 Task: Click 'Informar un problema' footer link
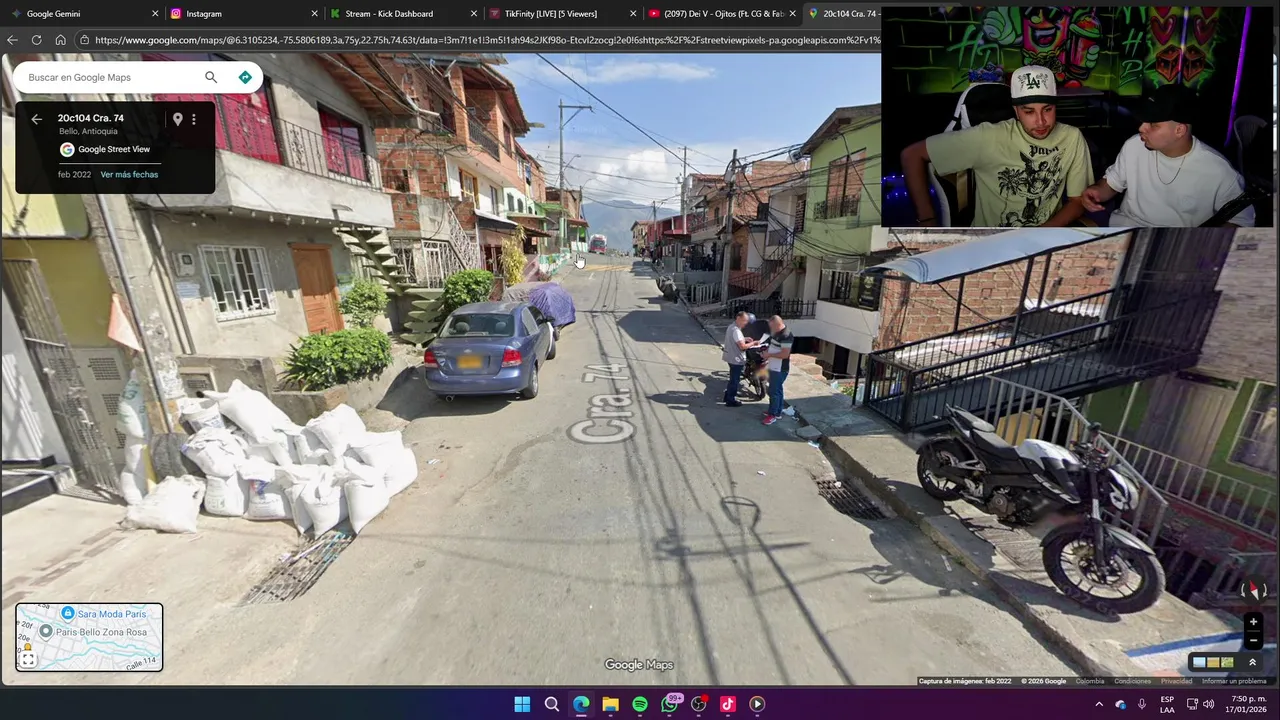click(1234, 681)
